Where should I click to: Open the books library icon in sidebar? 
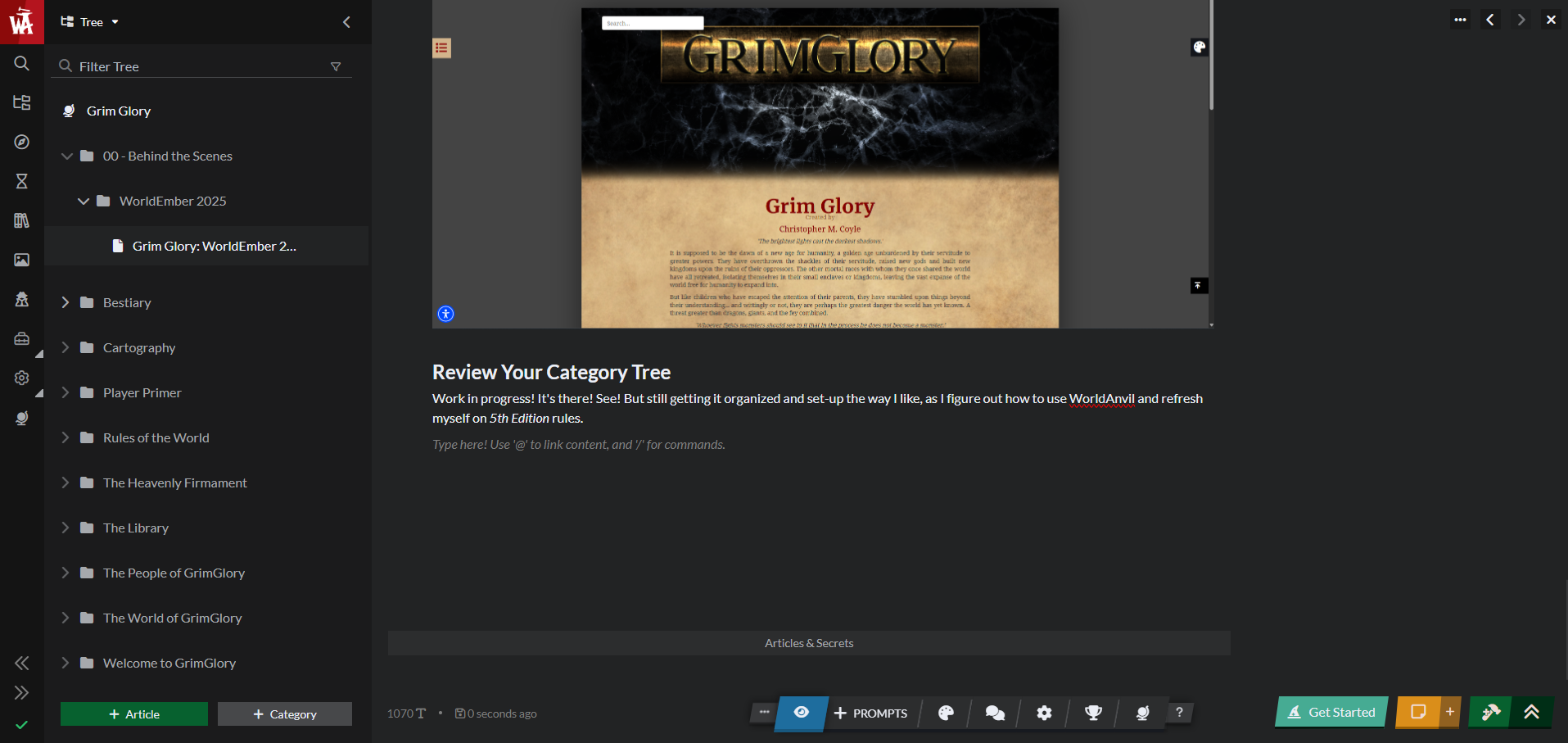[22, 220]
